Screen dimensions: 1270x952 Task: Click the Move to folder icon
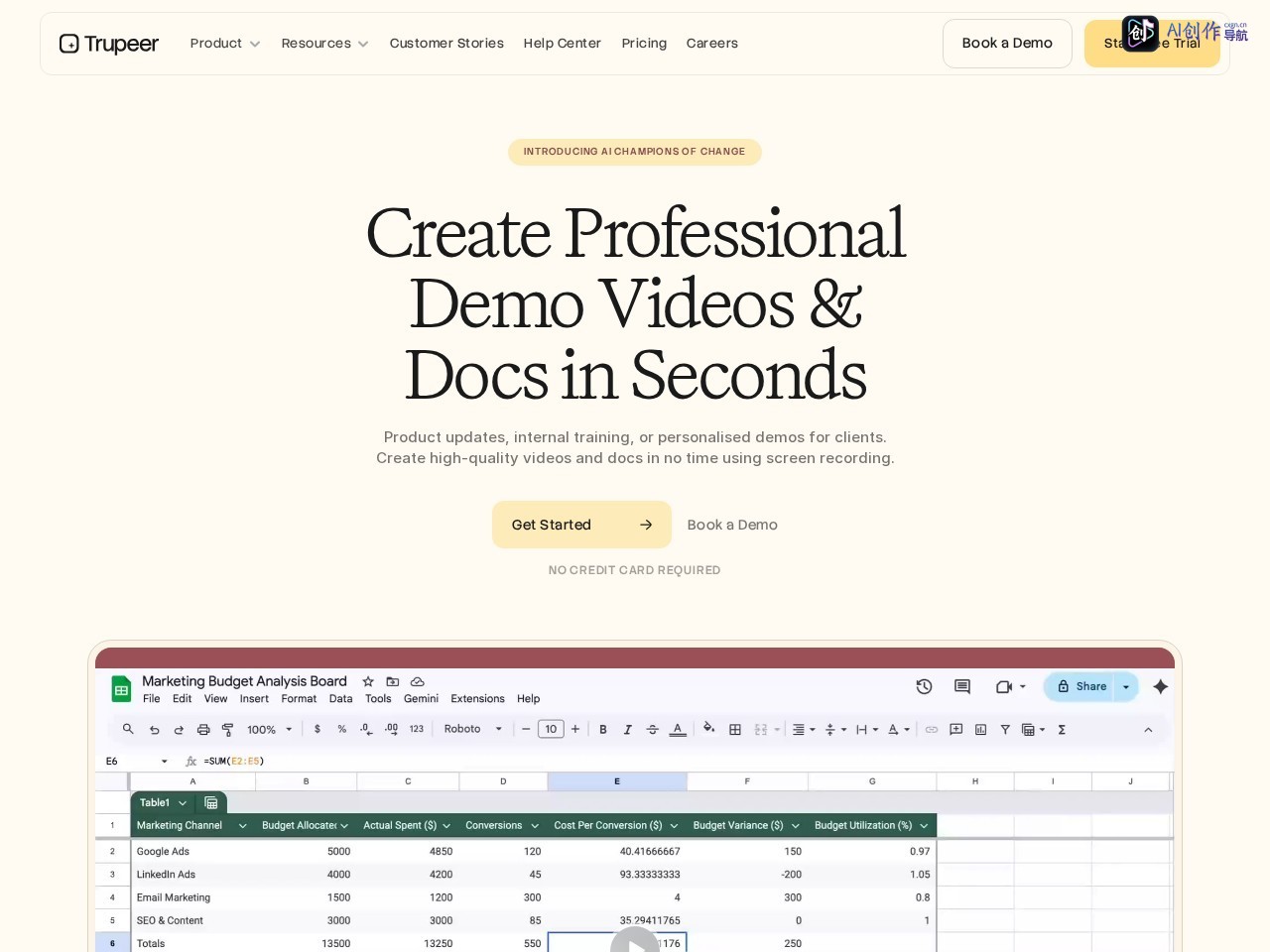click(393, 681)
